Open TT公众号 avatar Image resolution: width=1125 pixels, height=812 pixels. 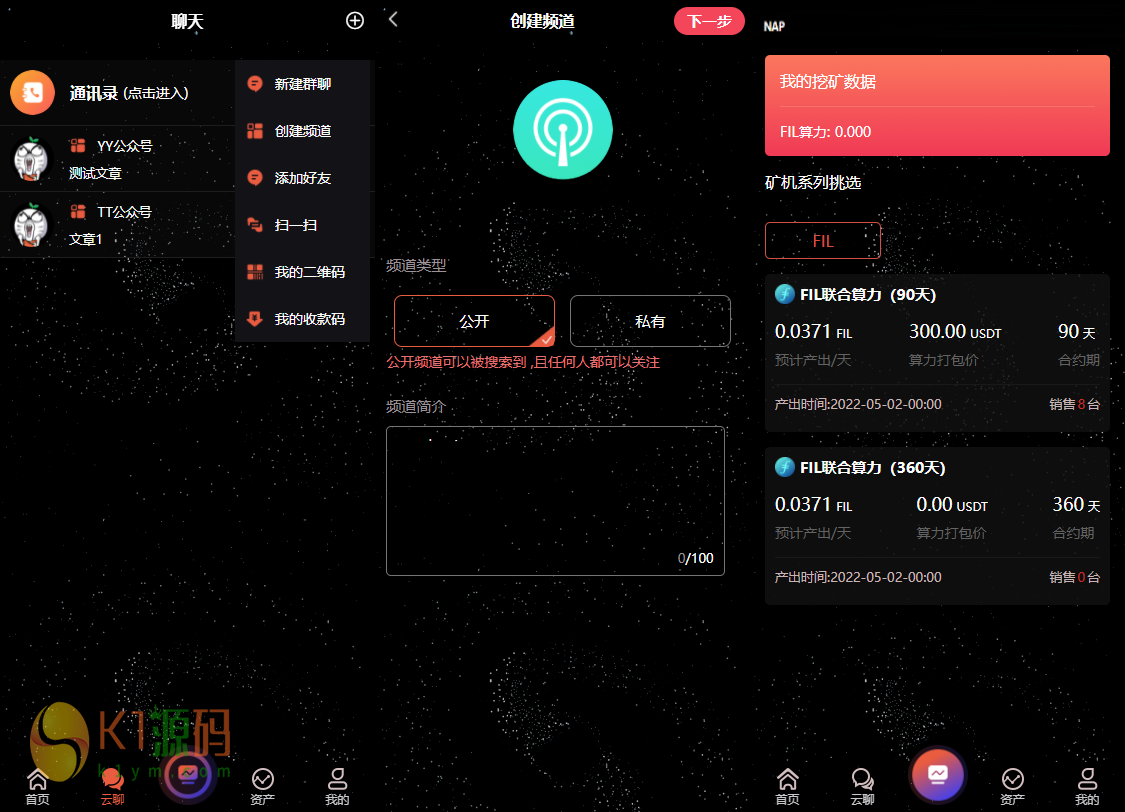pyautogui.click(x=31, y=225)
